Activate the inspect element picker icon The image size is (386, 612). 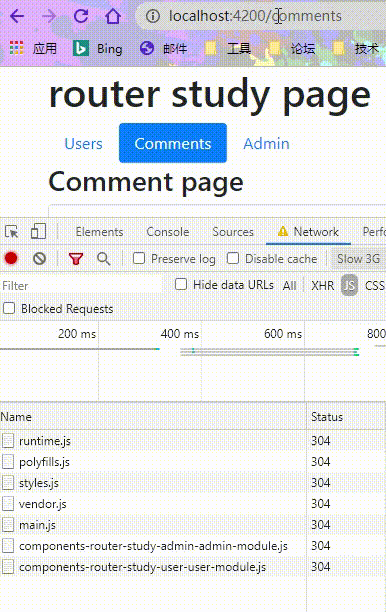click(x=12, y=231)
